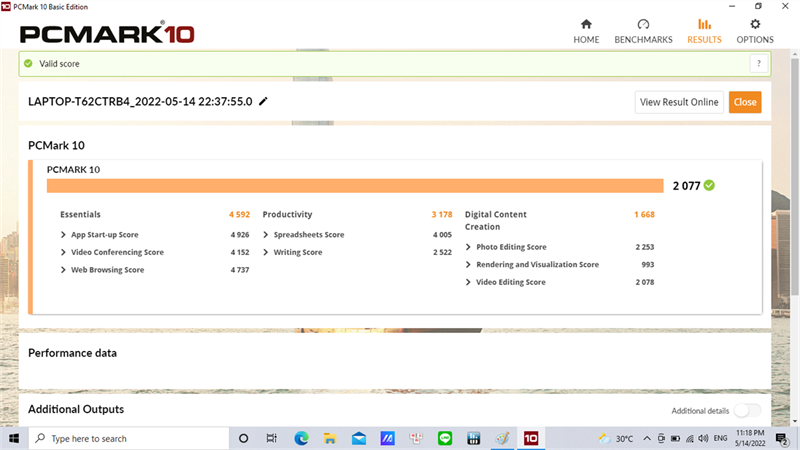Click the green valid checkmark beside 2 077
Viewport: 800px width, 450px height.
pyautogui.click(x=709, y=185)
